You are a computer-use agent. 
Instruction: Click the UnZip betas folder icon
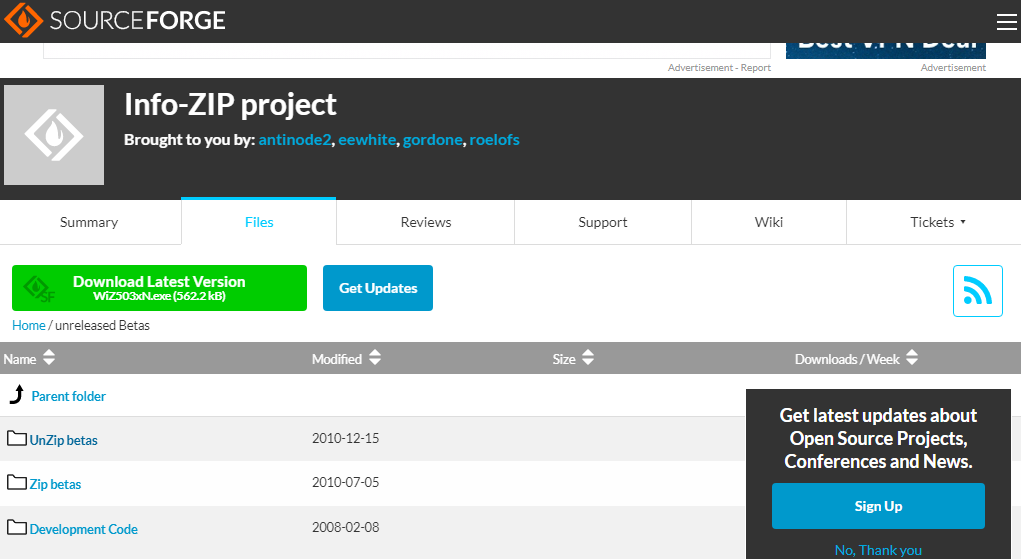click(x=17, y=438)
